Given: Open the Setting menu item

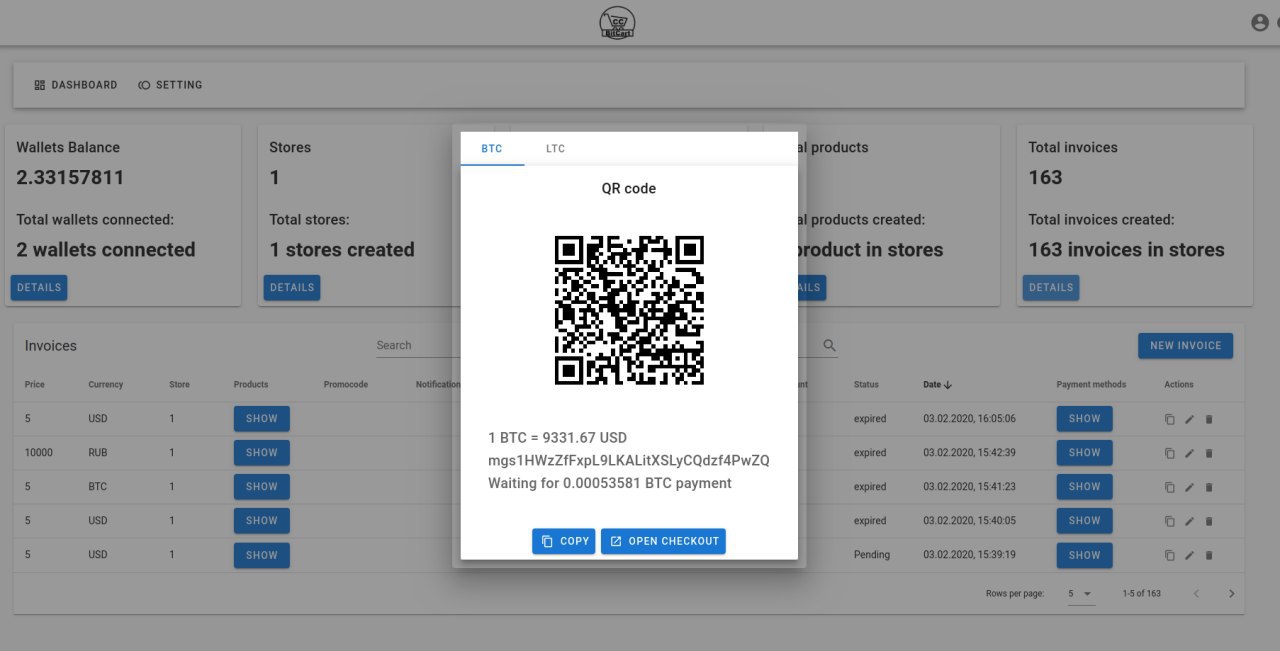Looking at the screenshot, I should click(170, 85).
